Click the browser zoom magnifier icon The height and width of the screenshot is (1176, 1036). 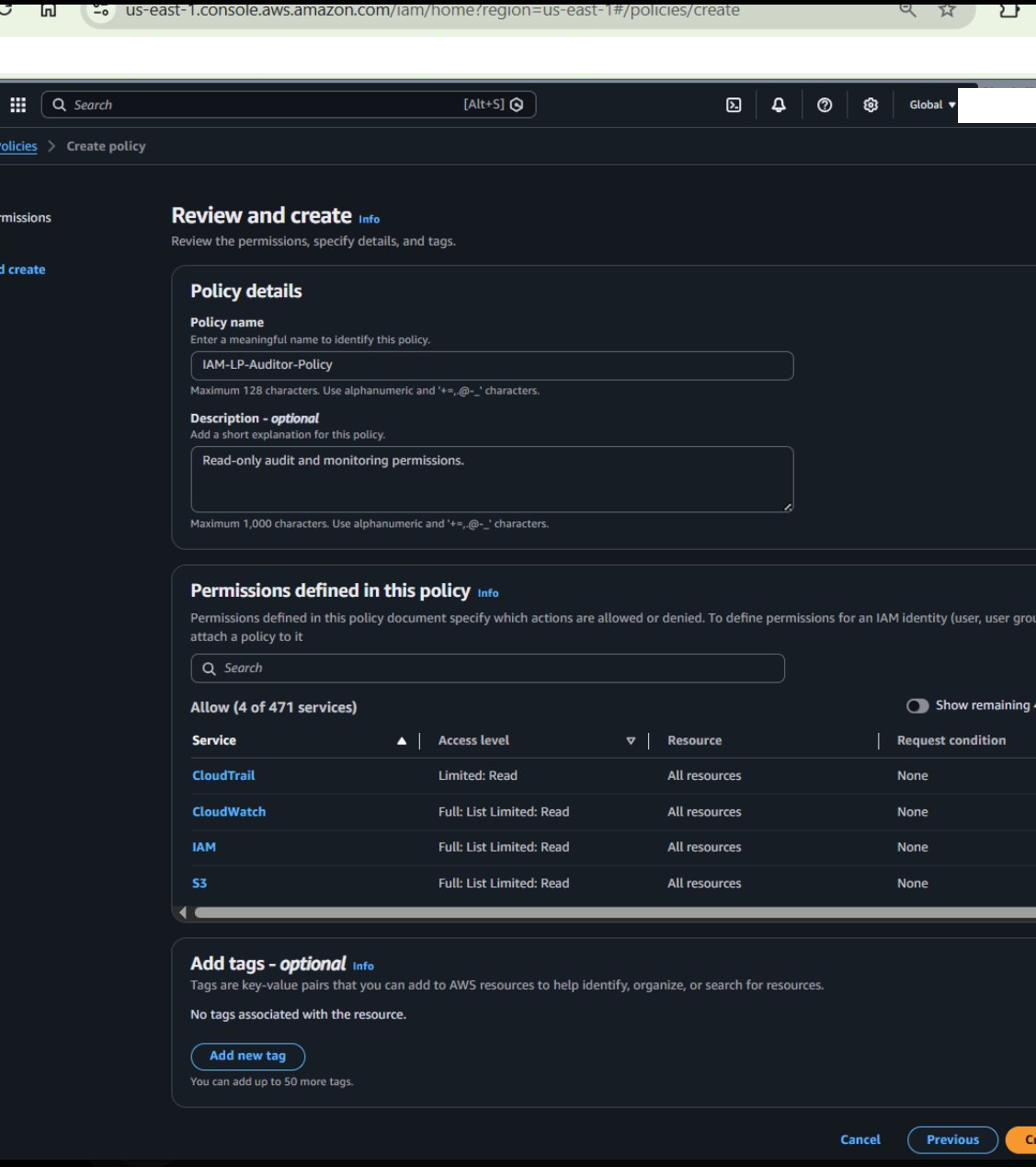tap(908, 10)
